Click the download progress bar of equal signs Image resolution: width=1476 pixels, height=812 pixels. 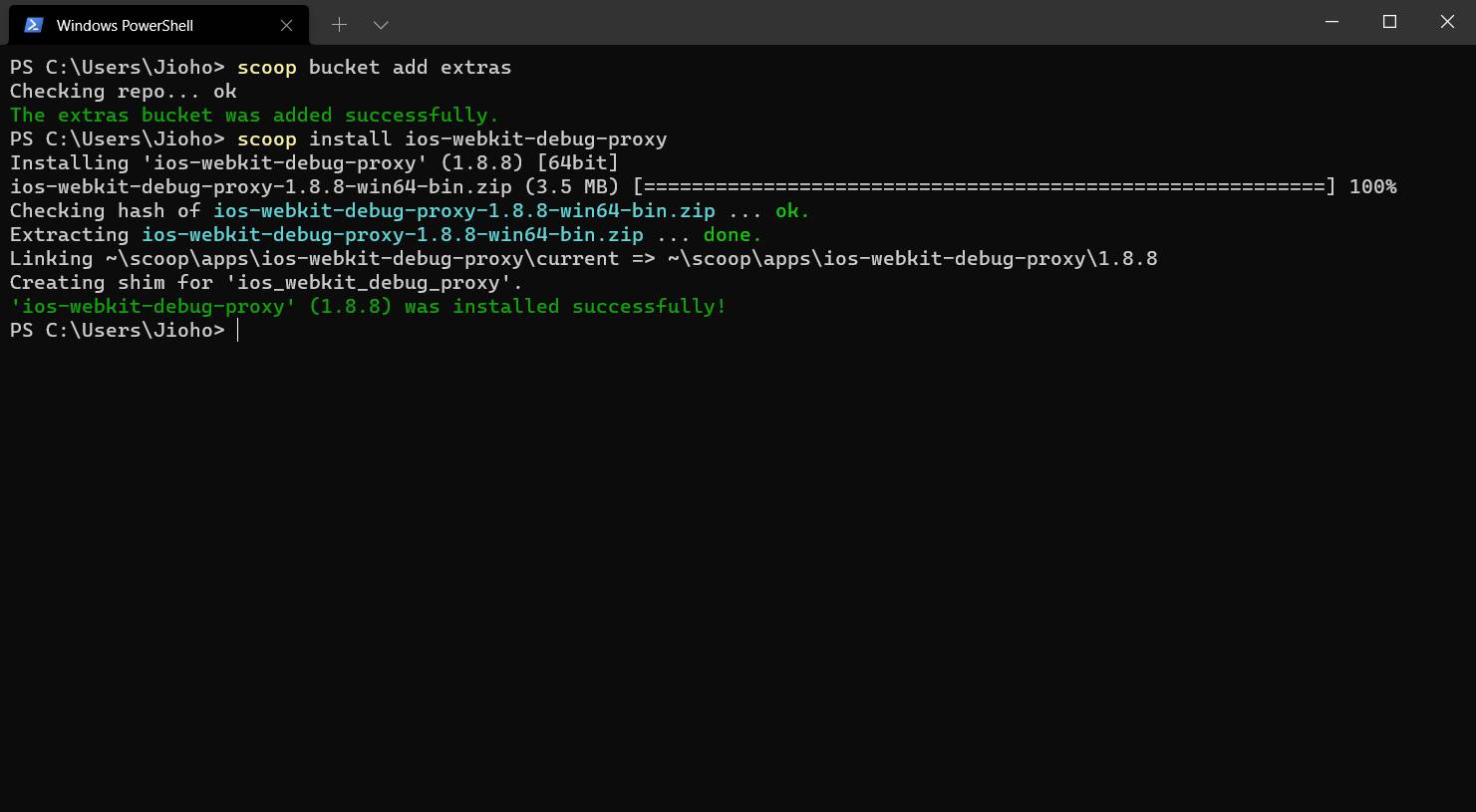coord(984,186)
